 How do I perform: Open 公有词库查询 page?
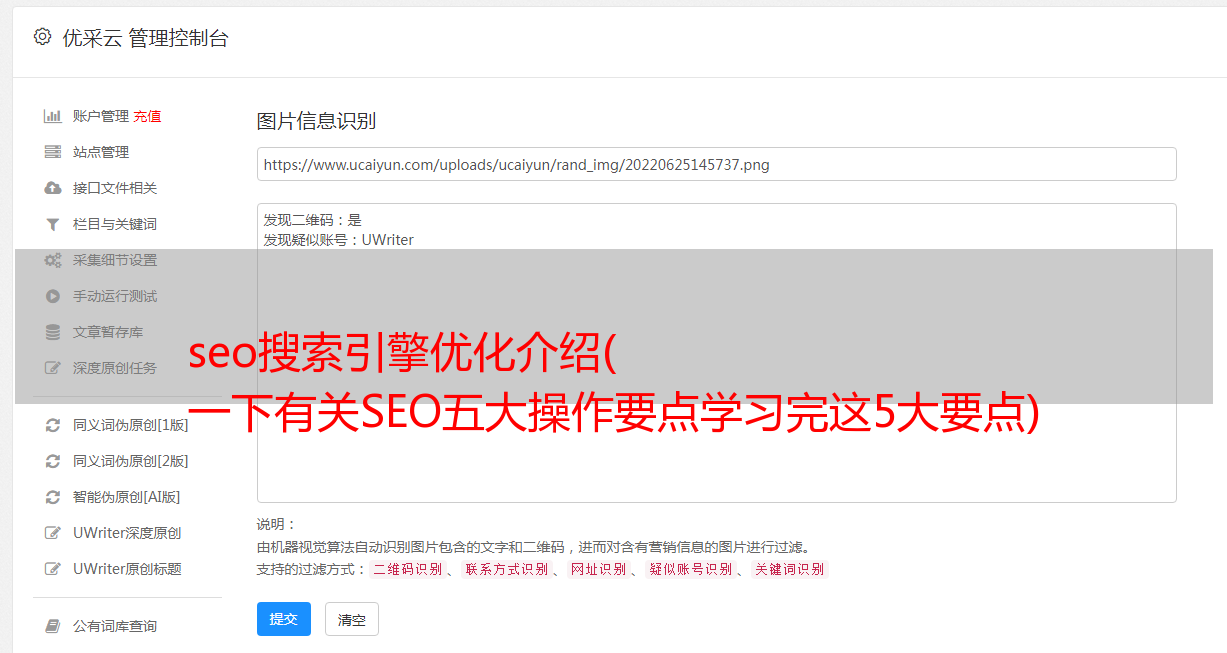(115, 626)
